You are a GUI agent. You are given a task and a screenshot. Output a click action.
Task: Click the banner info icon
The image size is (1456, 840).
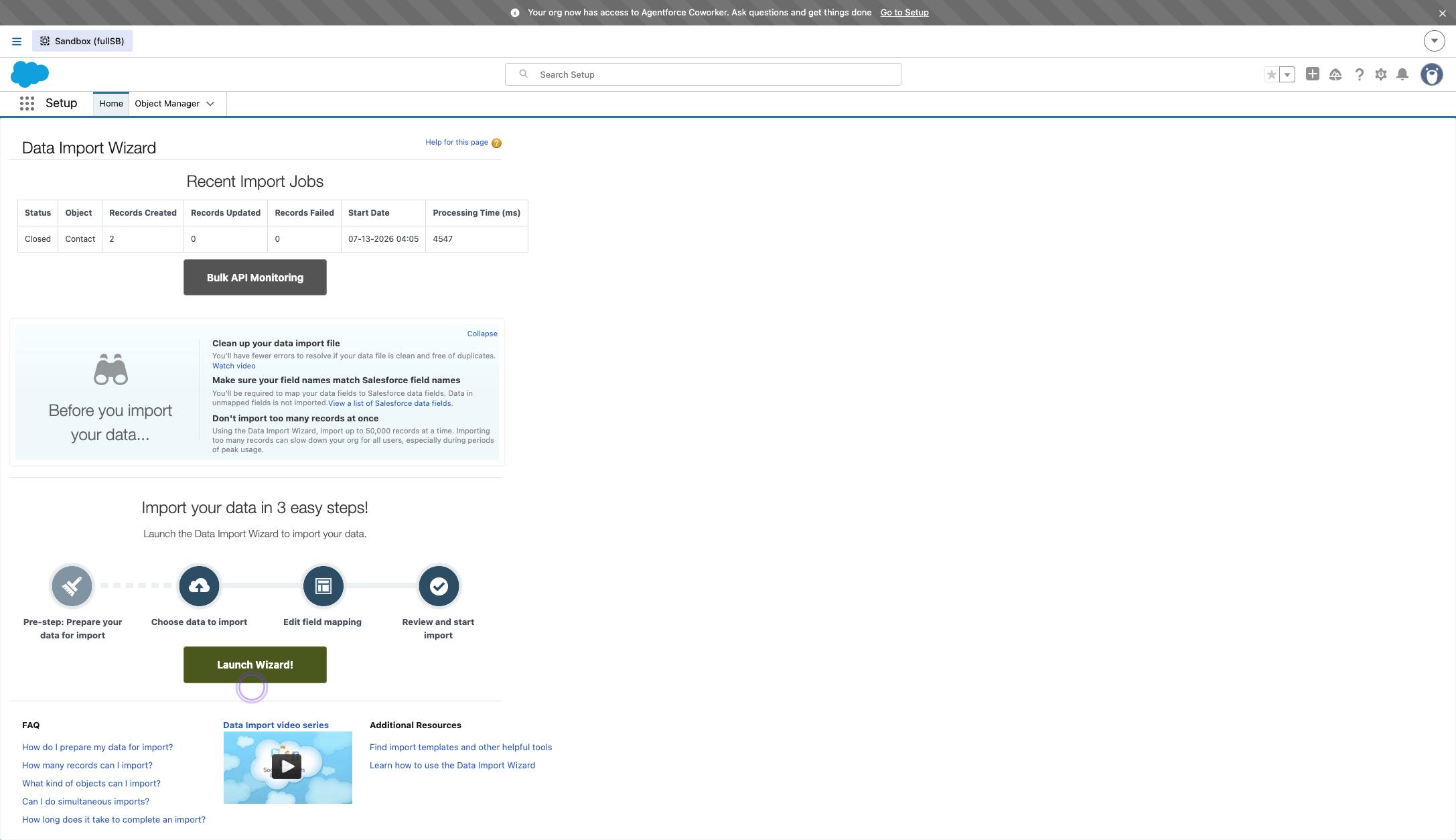[515, 13]
